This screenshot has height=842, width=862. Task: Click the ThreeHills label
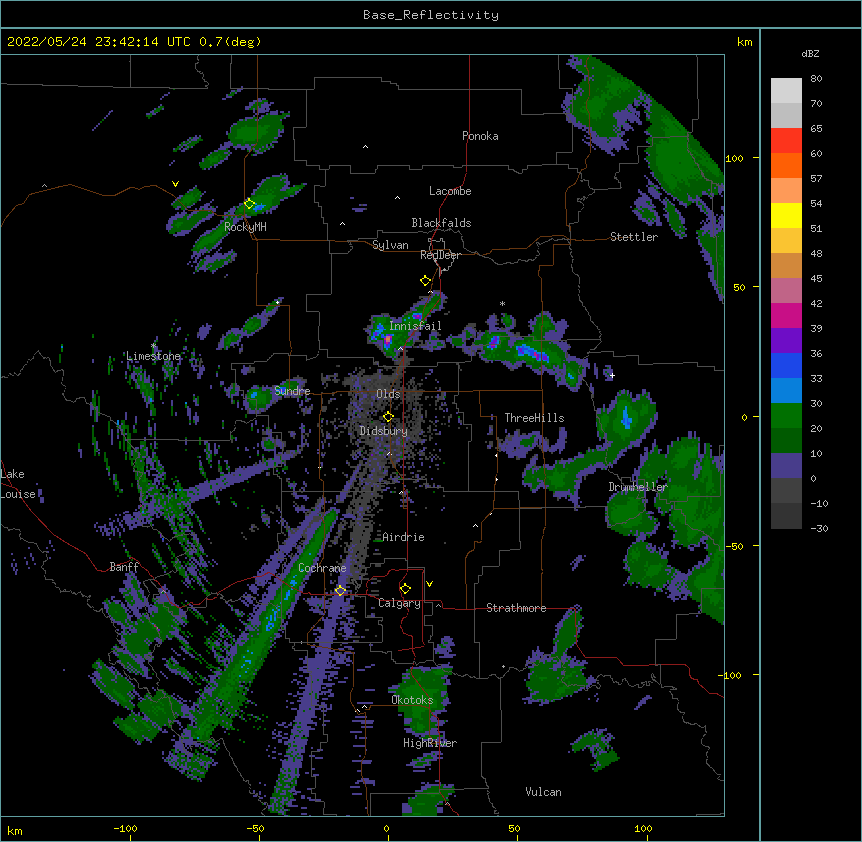tap(534, 418)
